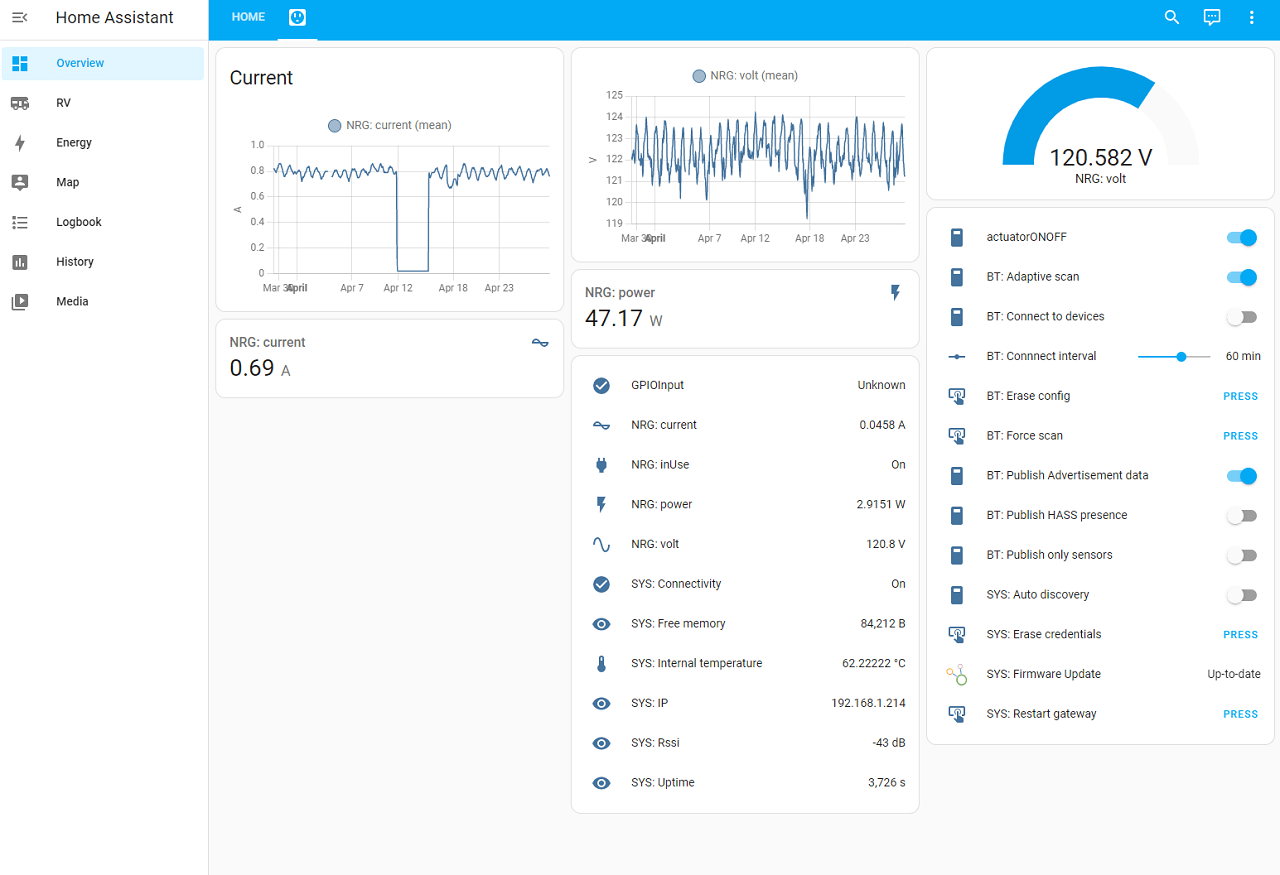Image resolution: width=1280 pixels, height=875 pixels.
Task: Click the eye icon beside SYS: Free memory
Action: [601, 624]
